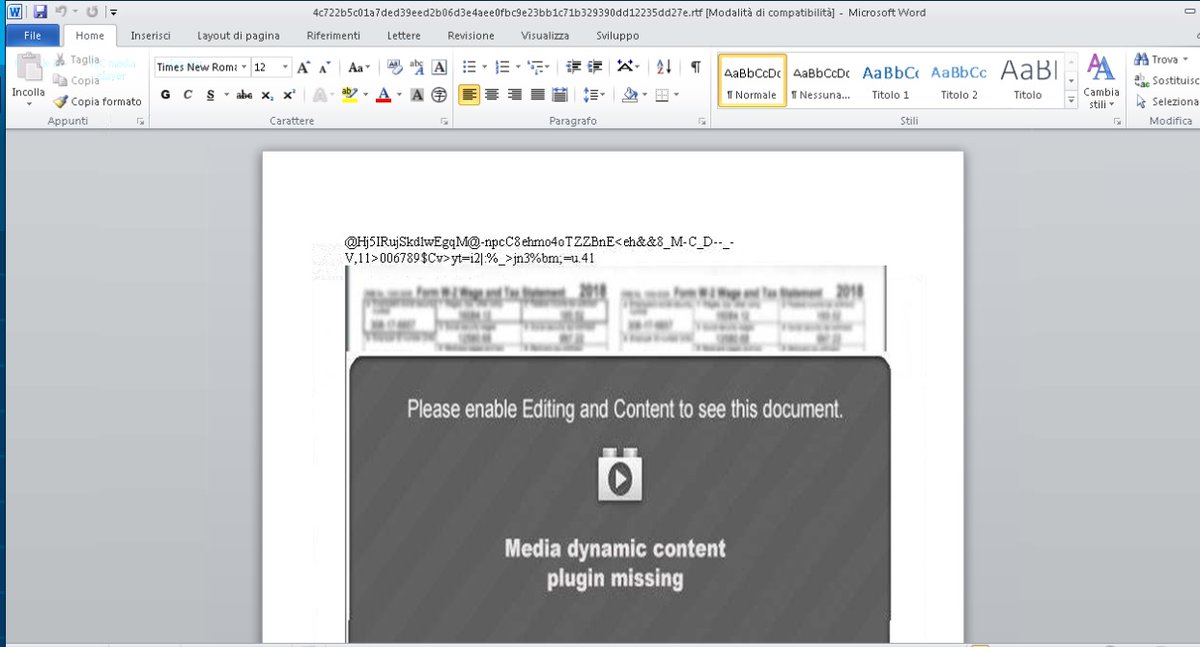The image size is (1200, 647).
Task: Toggle italic C formatting
Action: 188,95
